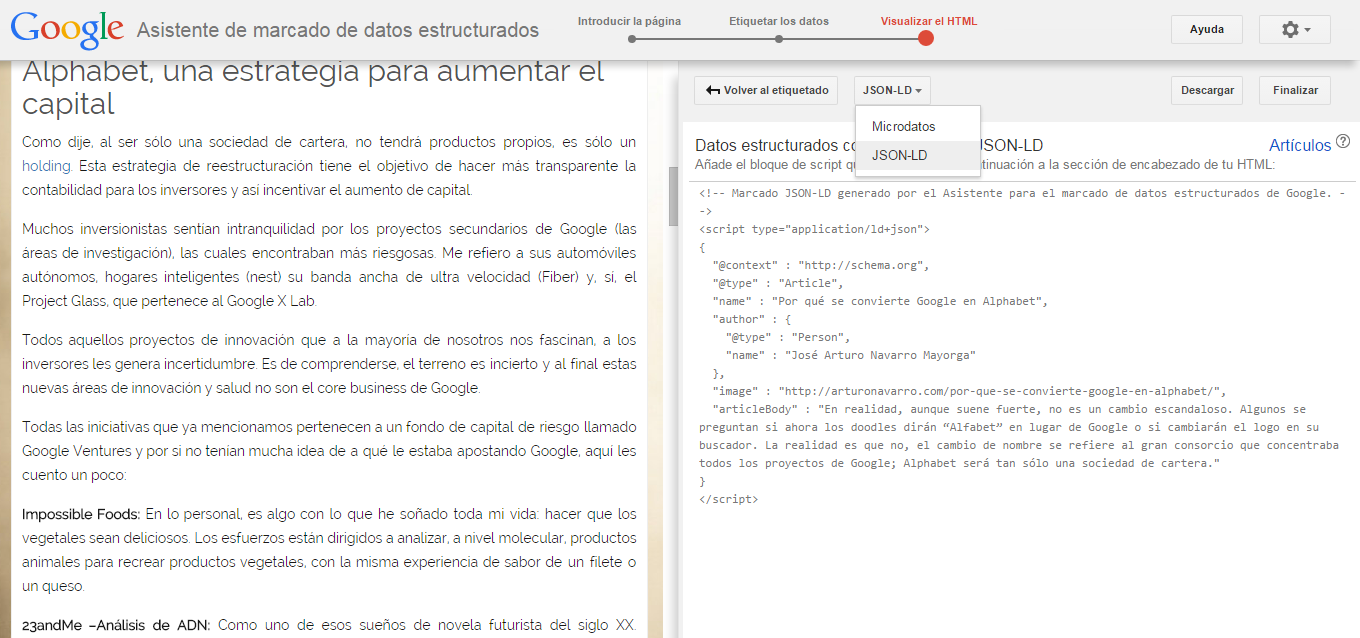Select Microdatos from the format menu

pyautogui.click(x=918, y=127)
